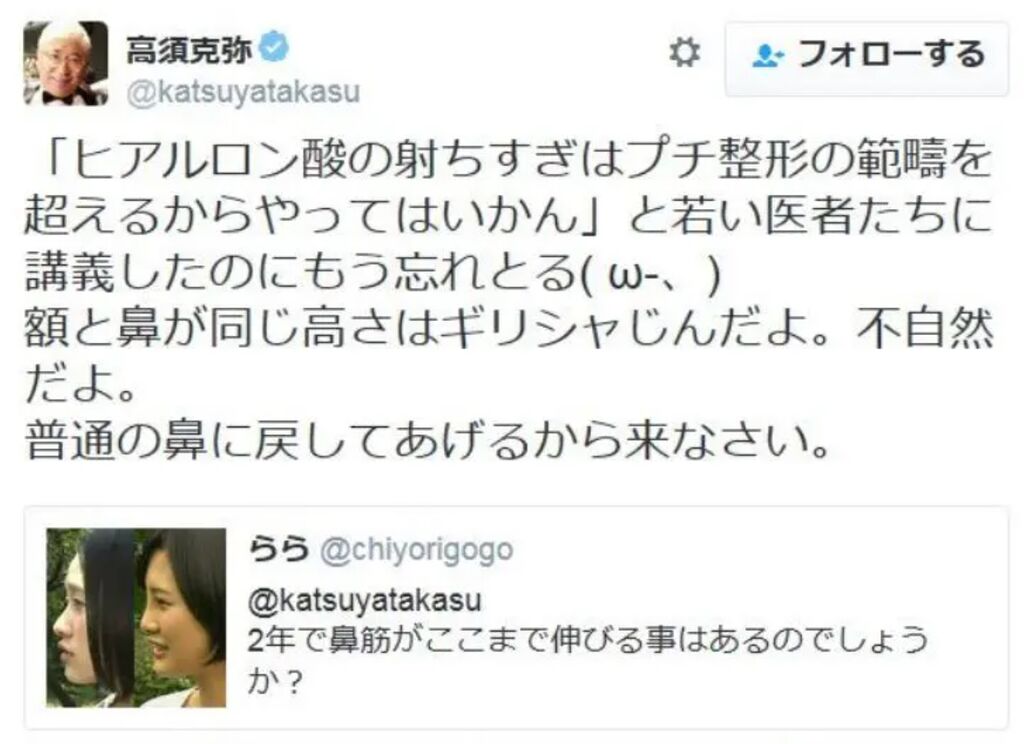Click the フォローする text label
The image size is (1024, 744).
click(891, 54)
